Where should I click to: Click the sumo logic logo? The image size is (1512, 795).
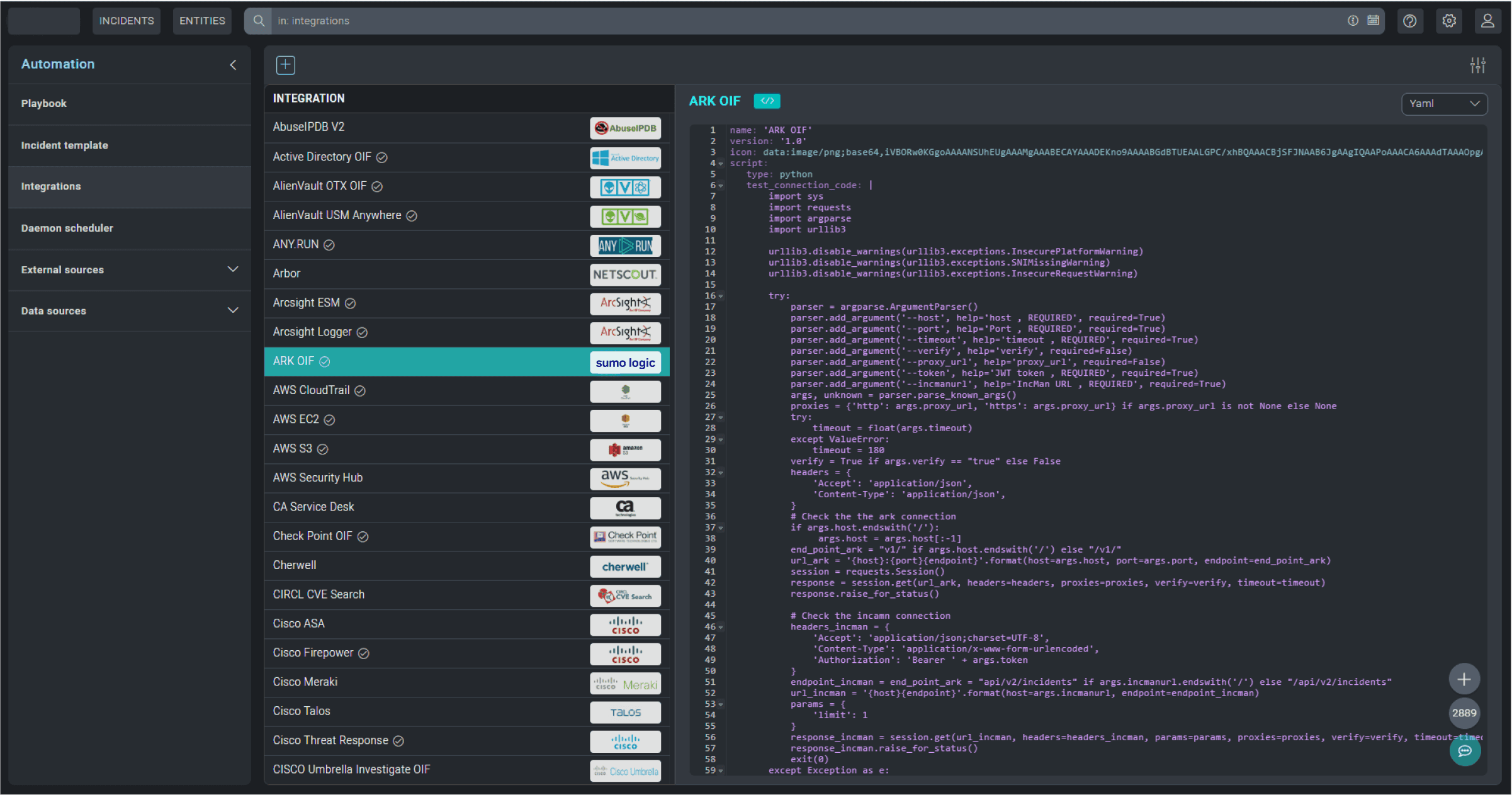click(x=626, y=363)
